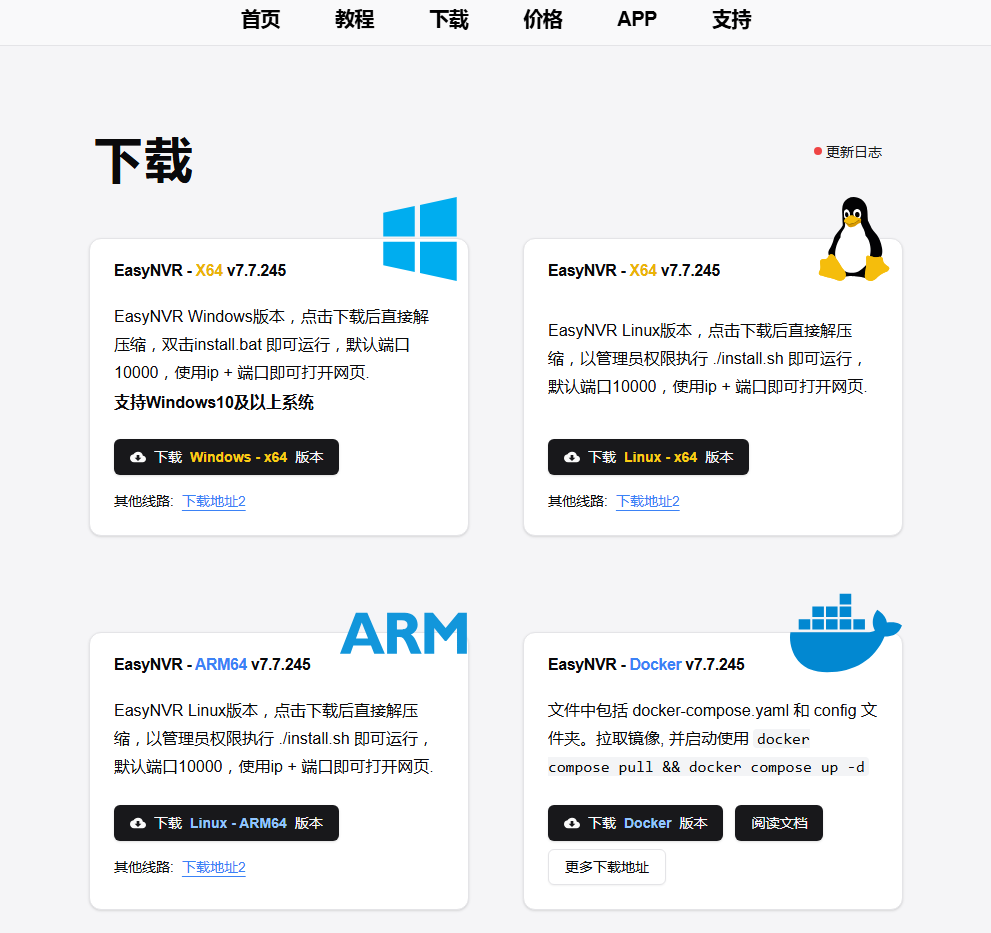The image size is (991, 933).
Task: Open the 更新日志 changelog link
Action: [854, 152]
